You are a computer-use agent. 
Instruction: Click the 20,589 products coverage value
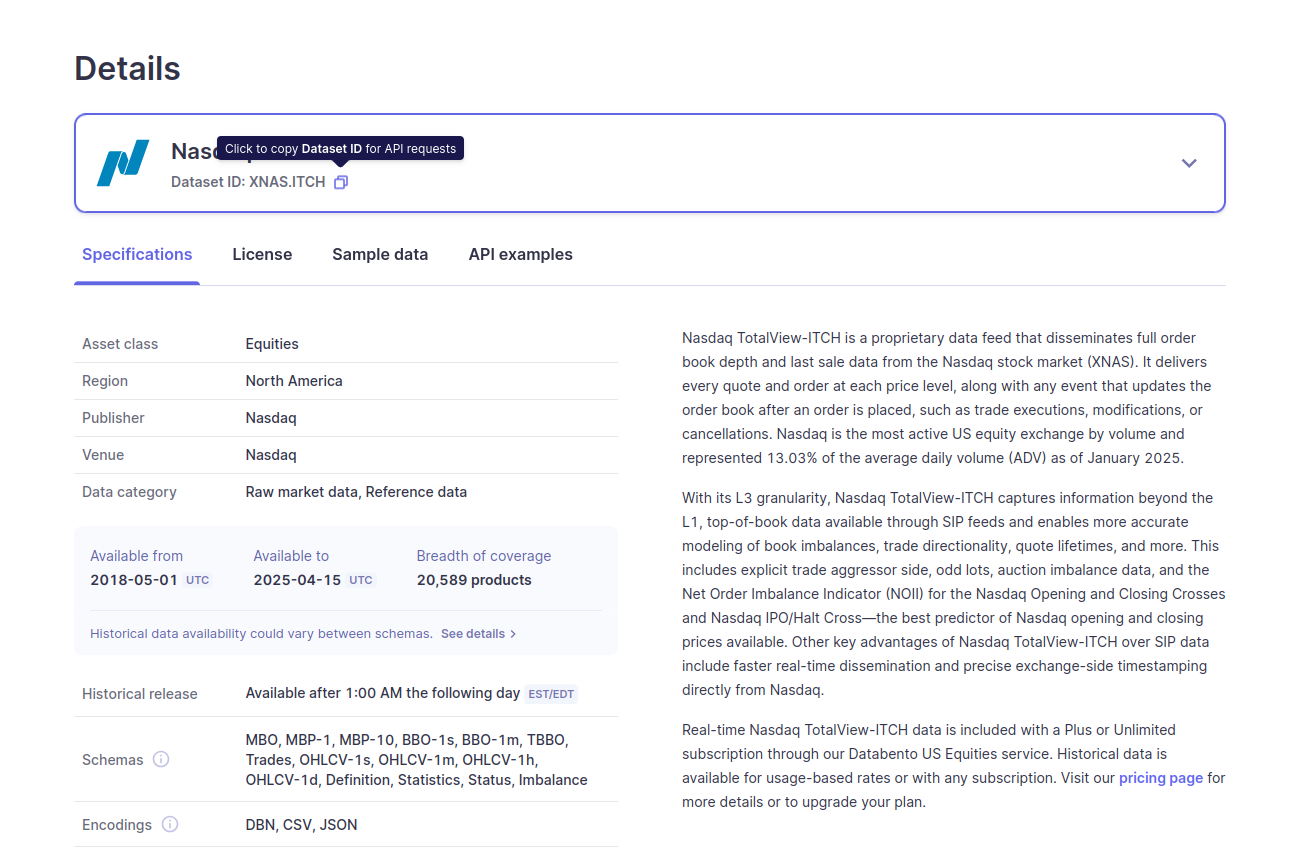point(474,580)
